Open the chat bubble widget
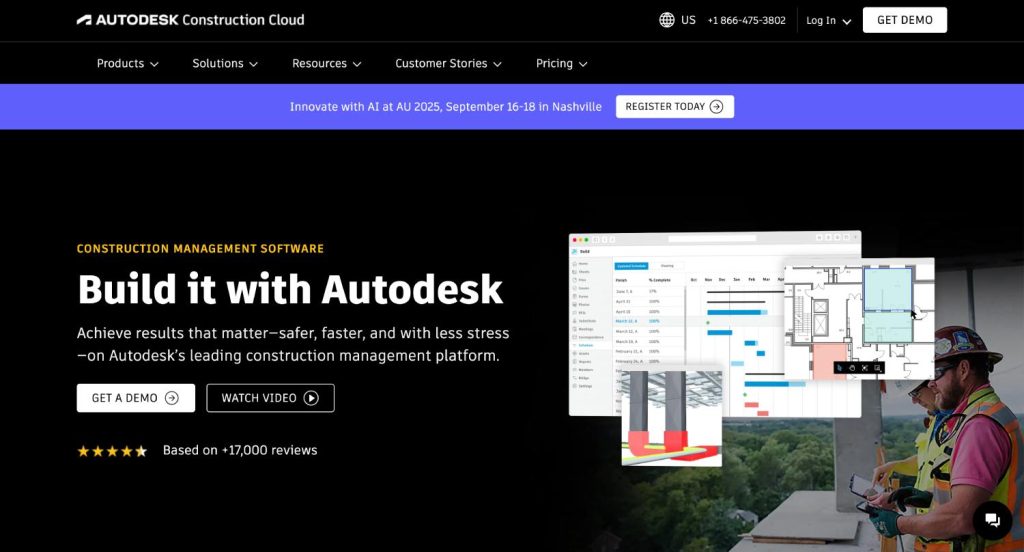The width and height of the screenshot is (1024, 552). 992,520
